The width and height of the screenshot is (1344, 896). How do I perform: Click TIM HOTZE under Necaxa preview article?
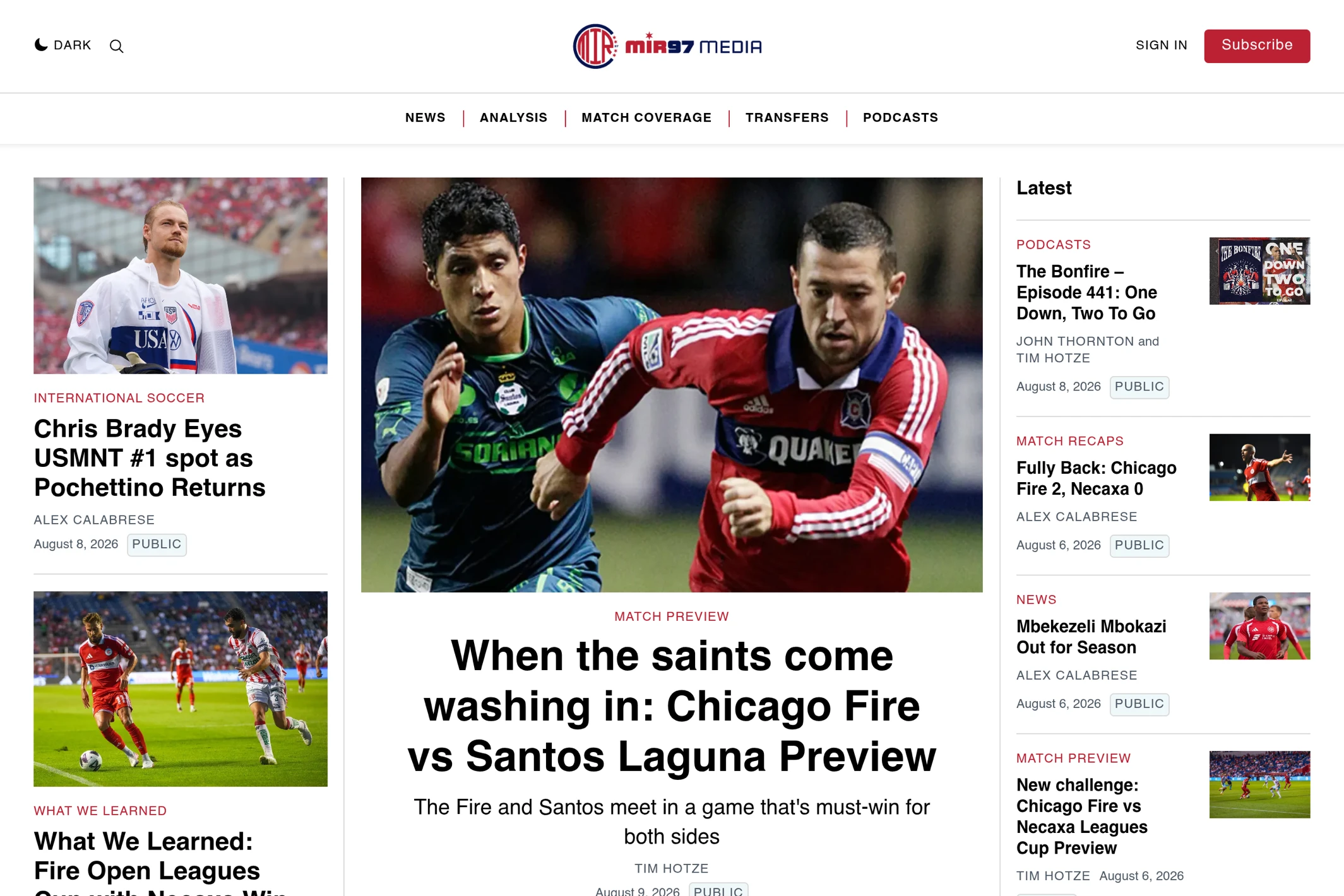1052,876
